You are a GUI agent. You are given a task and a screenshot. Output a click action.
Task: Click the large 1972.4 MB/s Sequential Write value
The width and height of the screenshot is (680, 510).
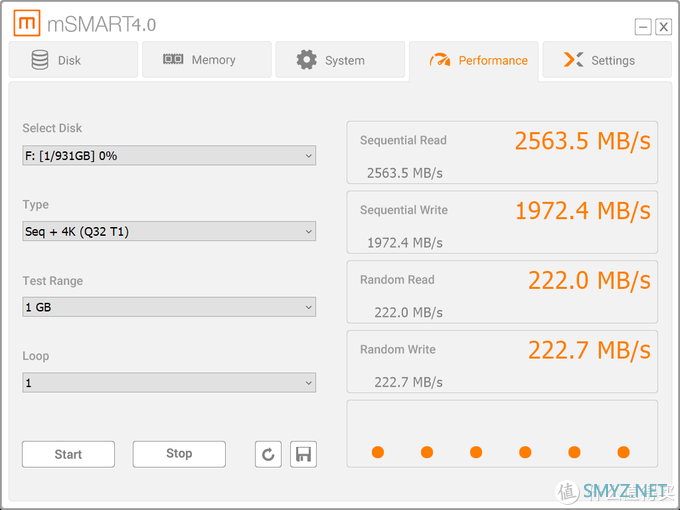(582, 211)
